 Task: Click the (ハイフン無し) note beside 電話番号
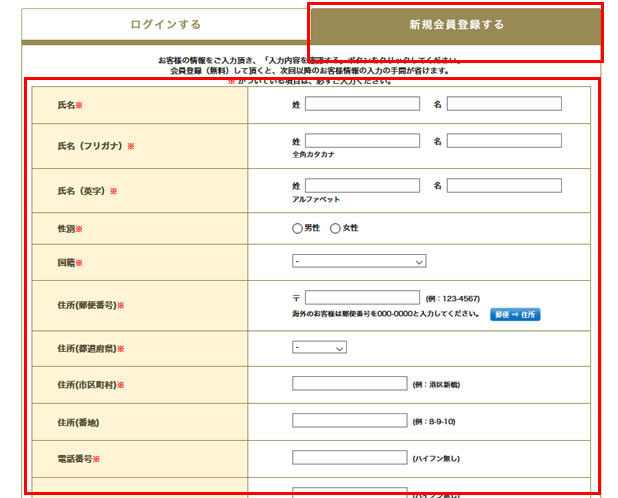pyautogui.click(x=436, y=459)
